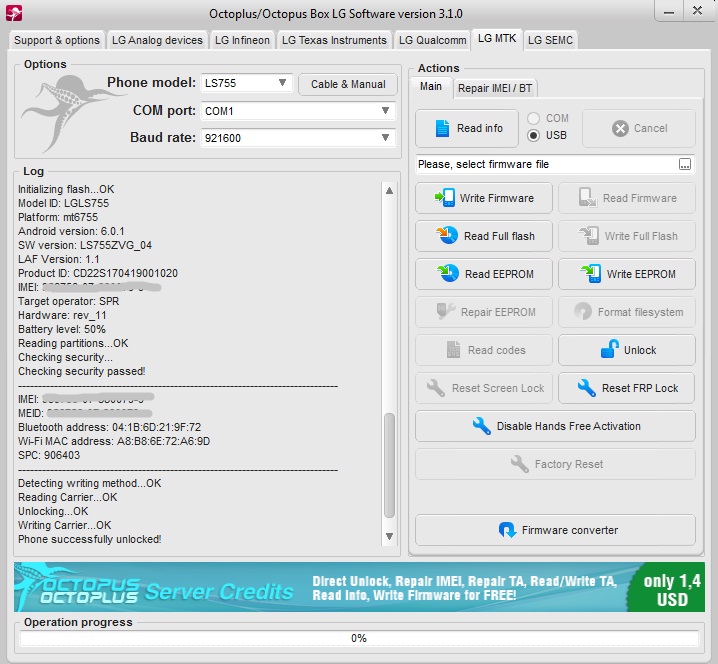Switch to LG Qualcomm tab

pos(432,40)
